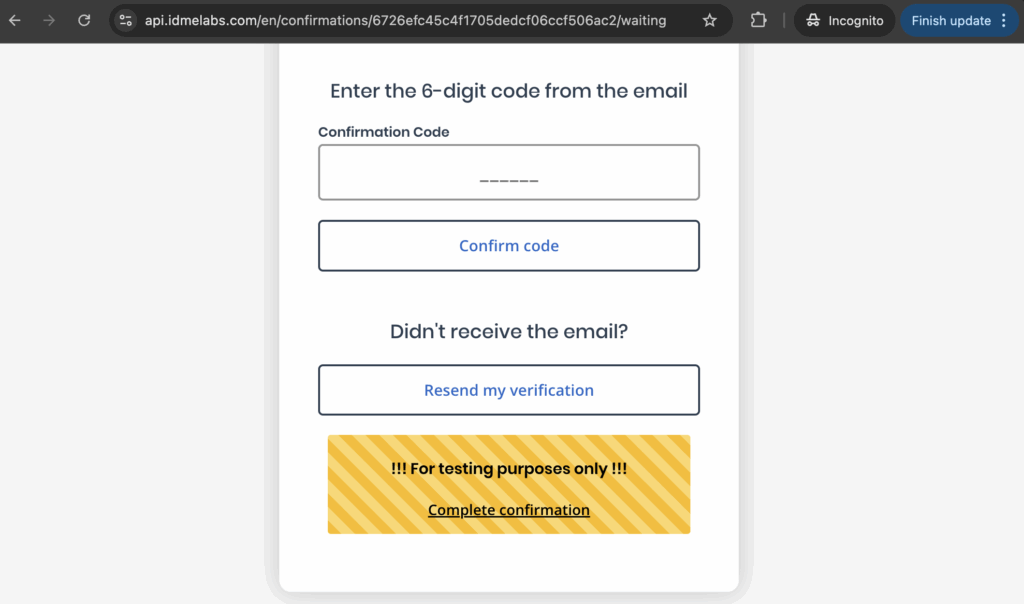Screen dimensions: 1024x604
Task: Reload the confirmation page
Action: pos(84,20)
